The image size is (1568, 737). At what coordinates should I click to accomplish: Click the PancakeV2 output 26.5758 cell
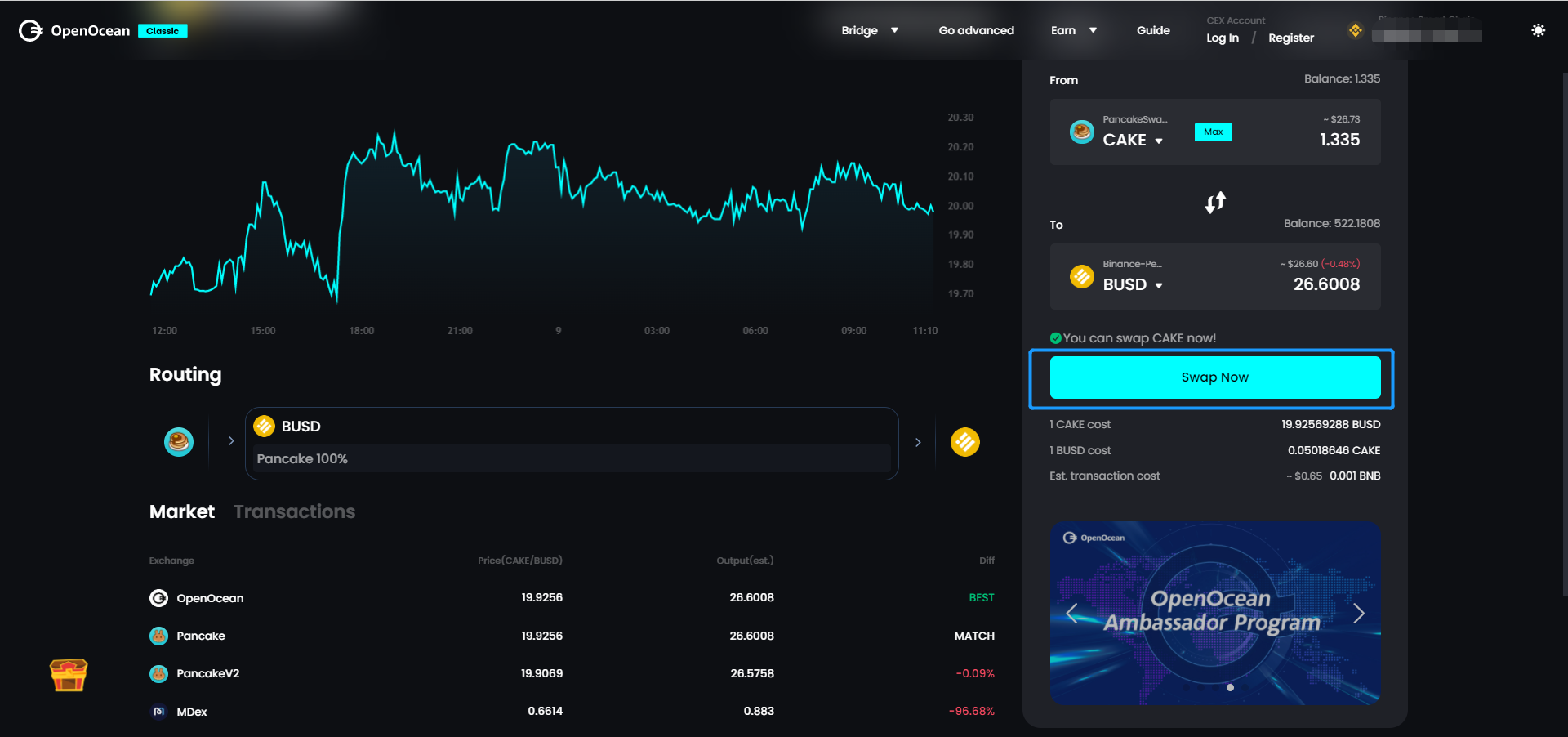(752, 673)
